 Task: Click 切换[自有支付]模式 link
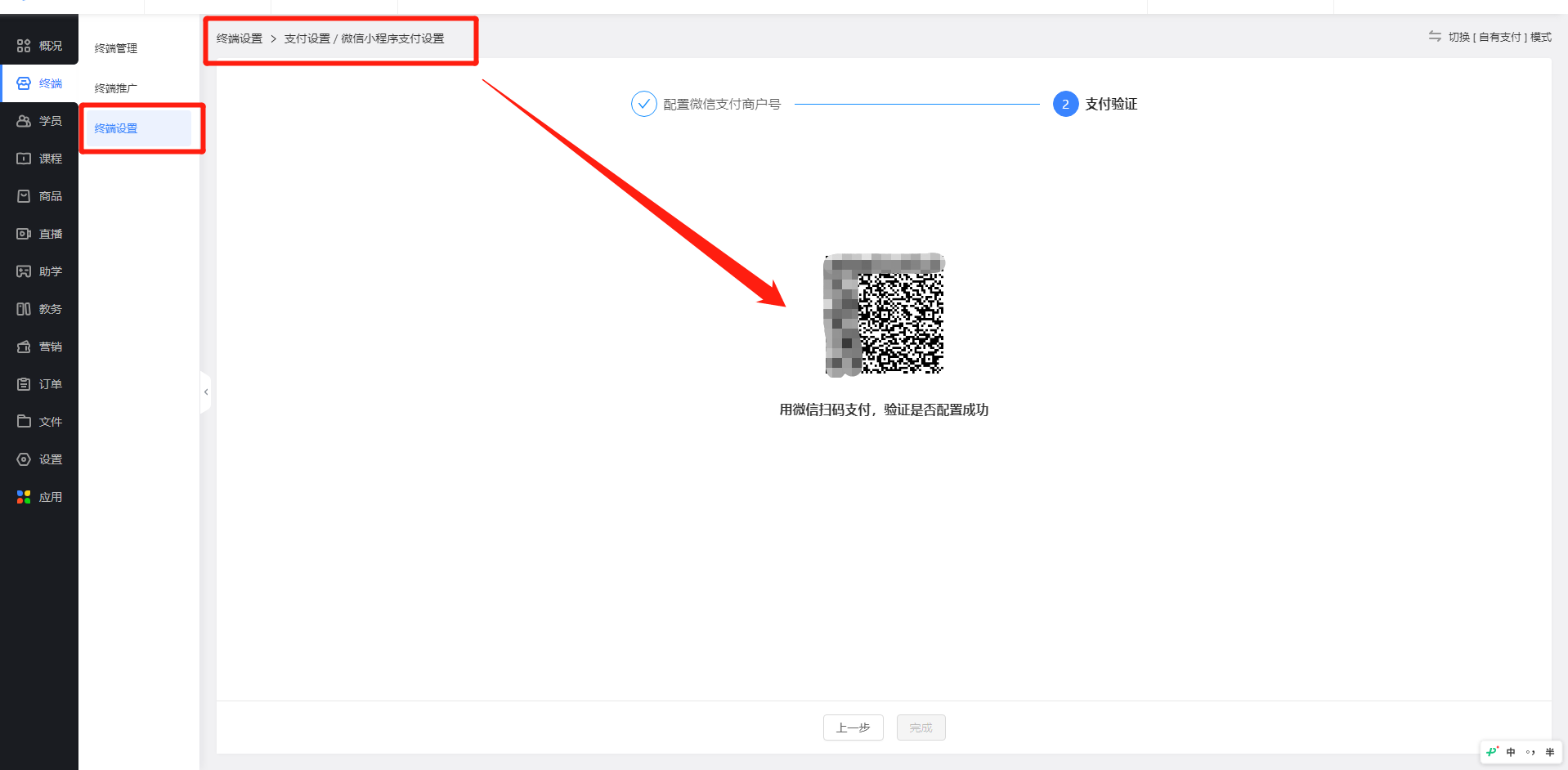click(1500, 37)
